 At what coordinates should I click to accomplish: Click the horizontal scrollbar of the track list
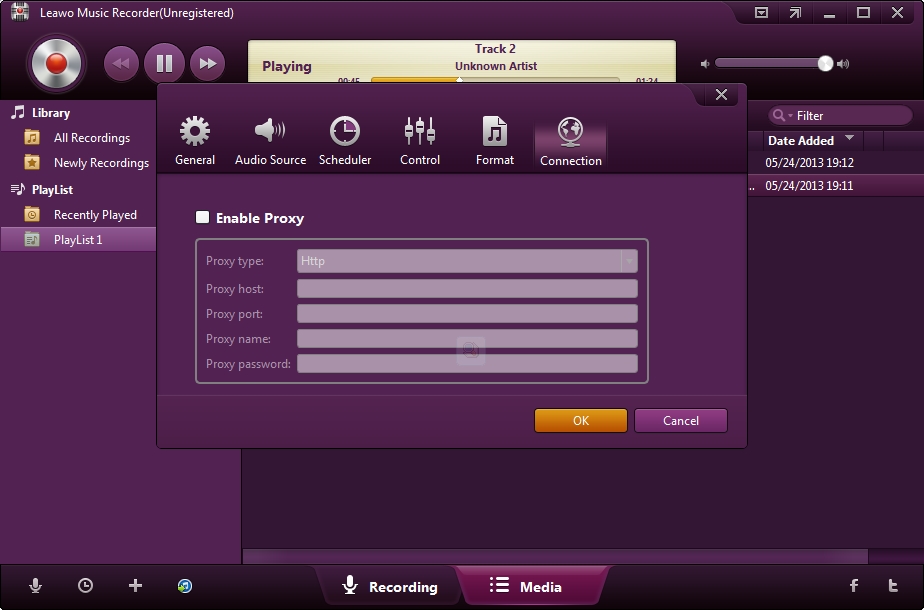pyautogui.click(x=555, y=556)
